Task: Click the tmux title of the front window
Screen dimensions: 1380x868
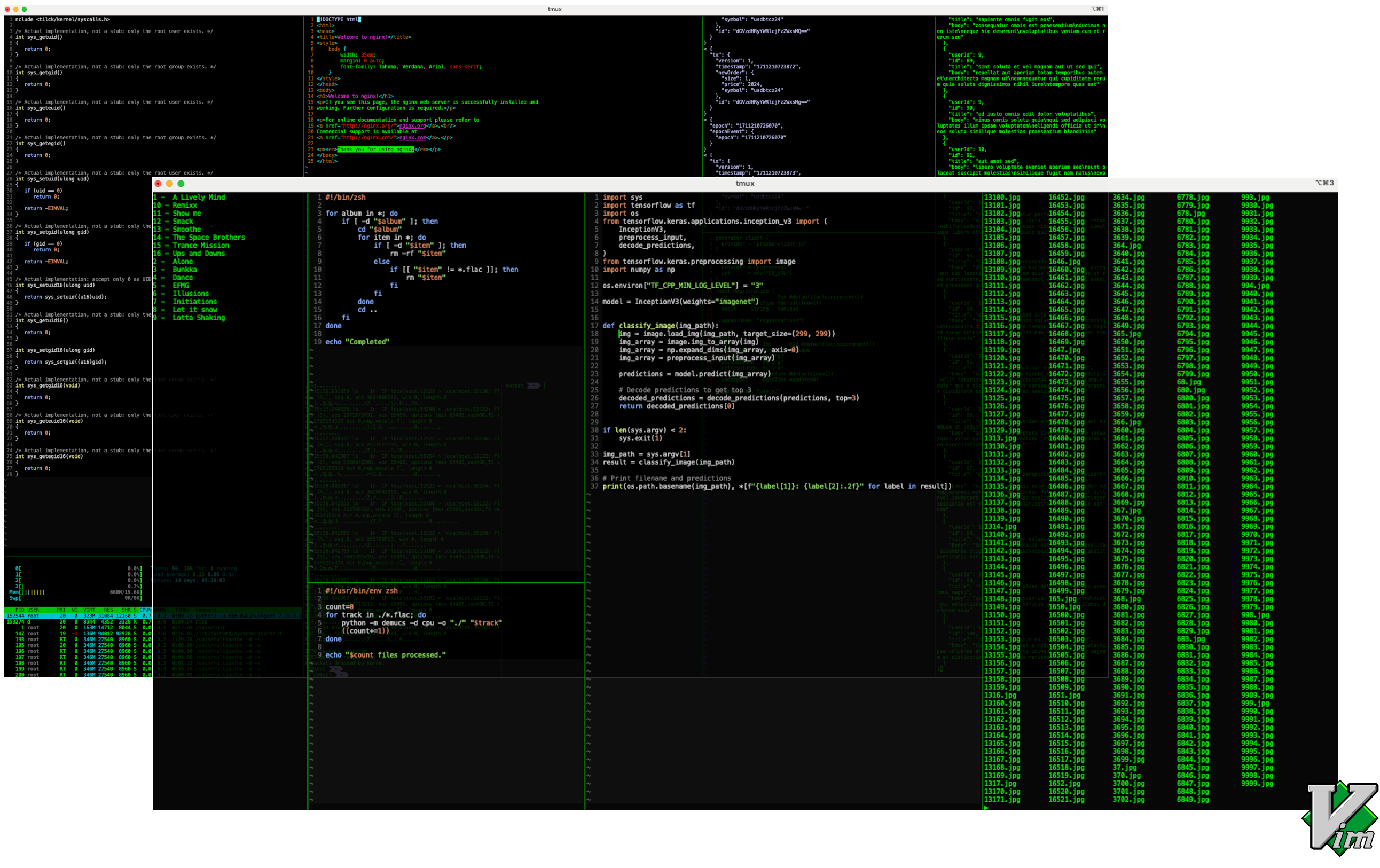Action: pyautogui.click(x=745, y=183)
